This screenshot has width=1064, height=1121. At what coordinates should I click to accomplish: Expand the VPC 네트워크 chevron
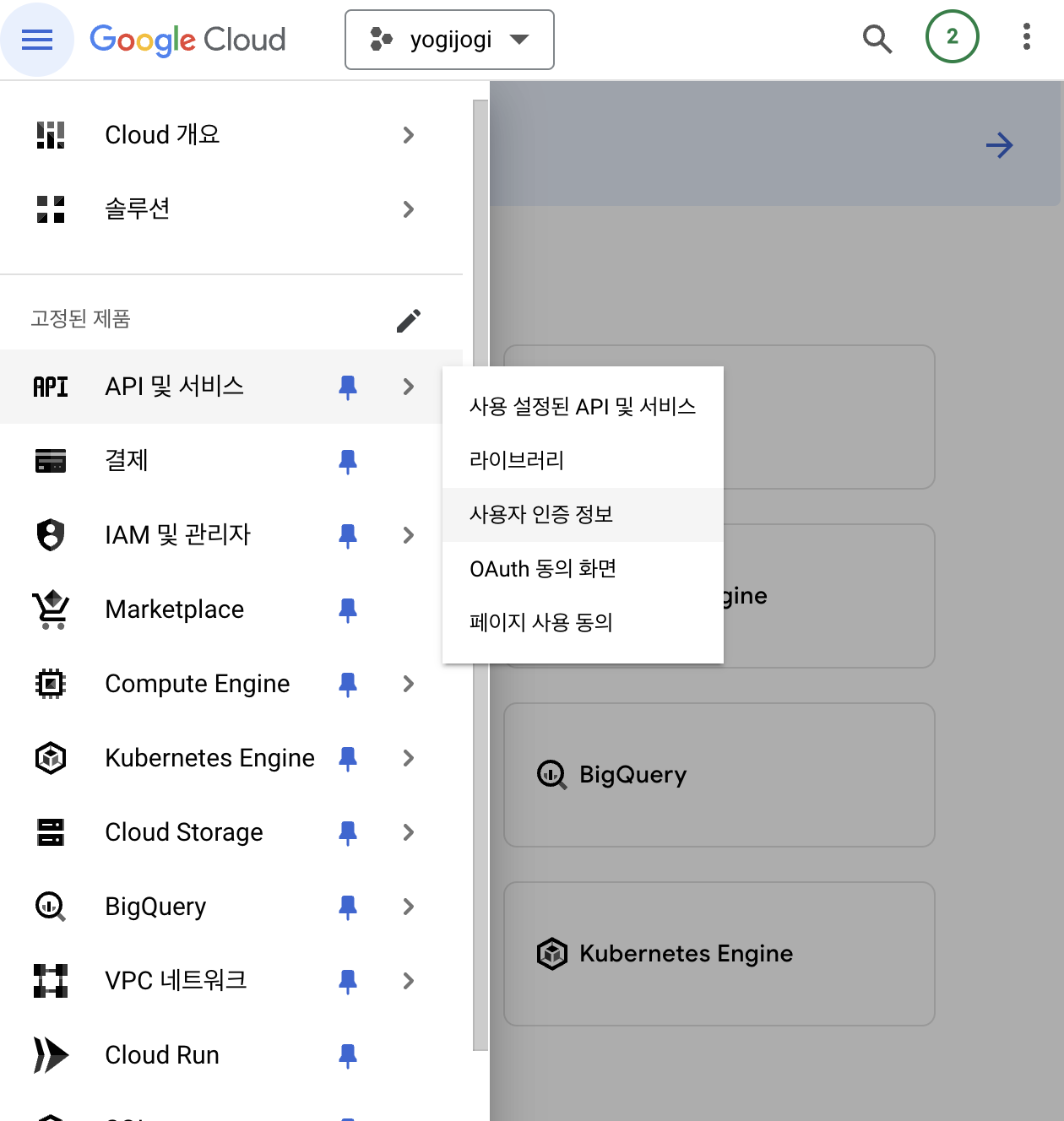[409, 981]
